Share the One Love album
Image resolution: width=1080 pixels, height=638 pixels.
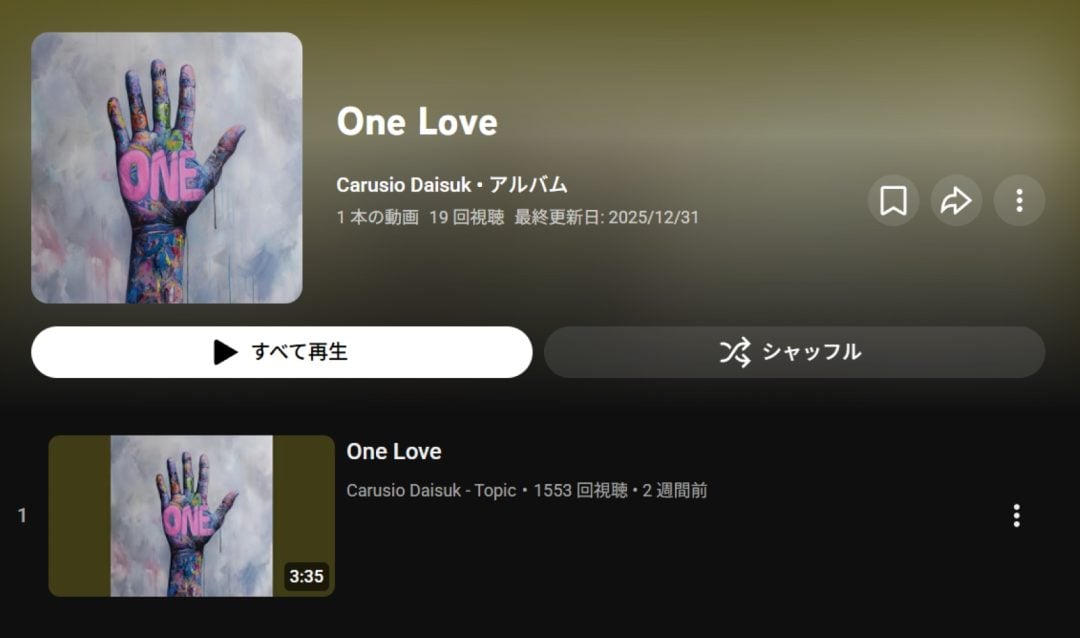click(x=956, y=200)
